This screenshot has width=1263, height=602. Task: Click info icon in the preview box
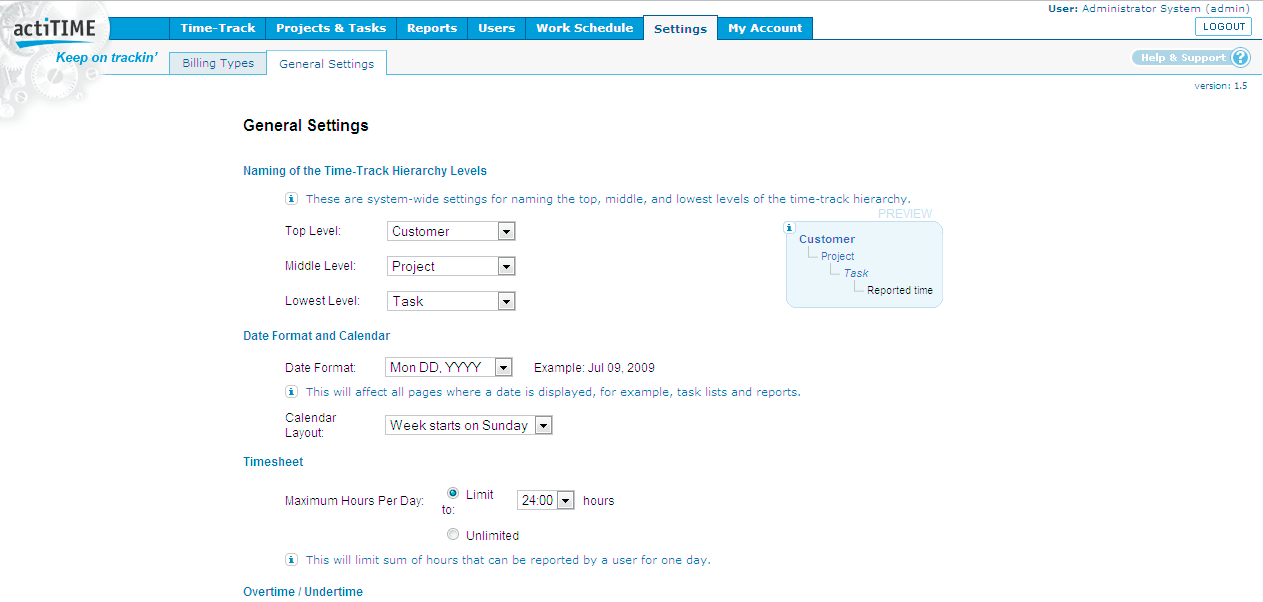pyautogui.click(x=790, y=227)
